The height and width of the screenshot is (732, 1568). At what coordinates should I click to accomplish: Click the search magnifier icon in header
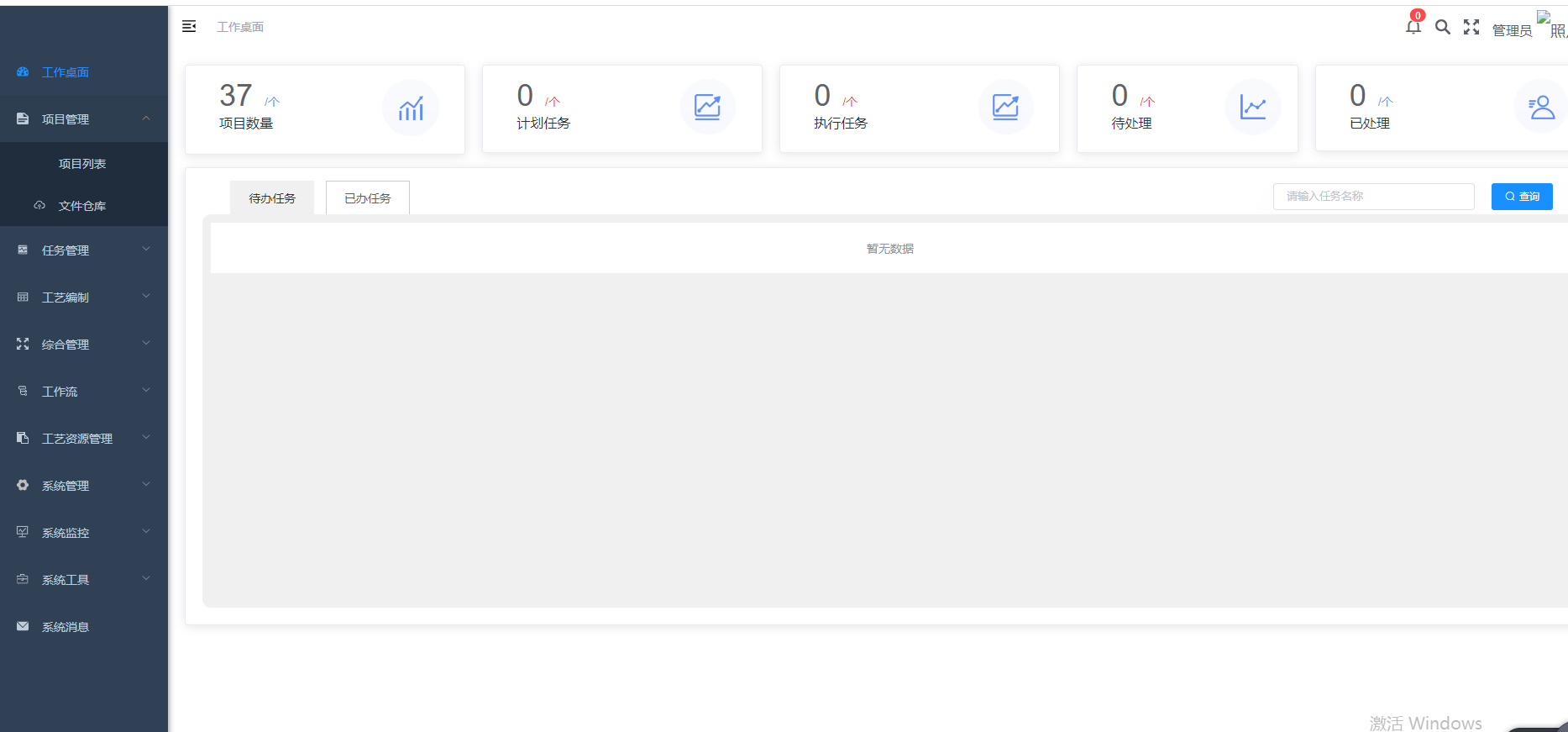click(x=1443, y=27)
